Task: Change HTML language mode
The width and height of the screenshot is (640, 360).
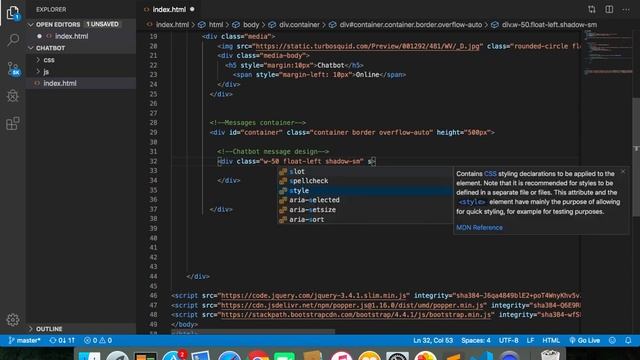Action: 551,340
